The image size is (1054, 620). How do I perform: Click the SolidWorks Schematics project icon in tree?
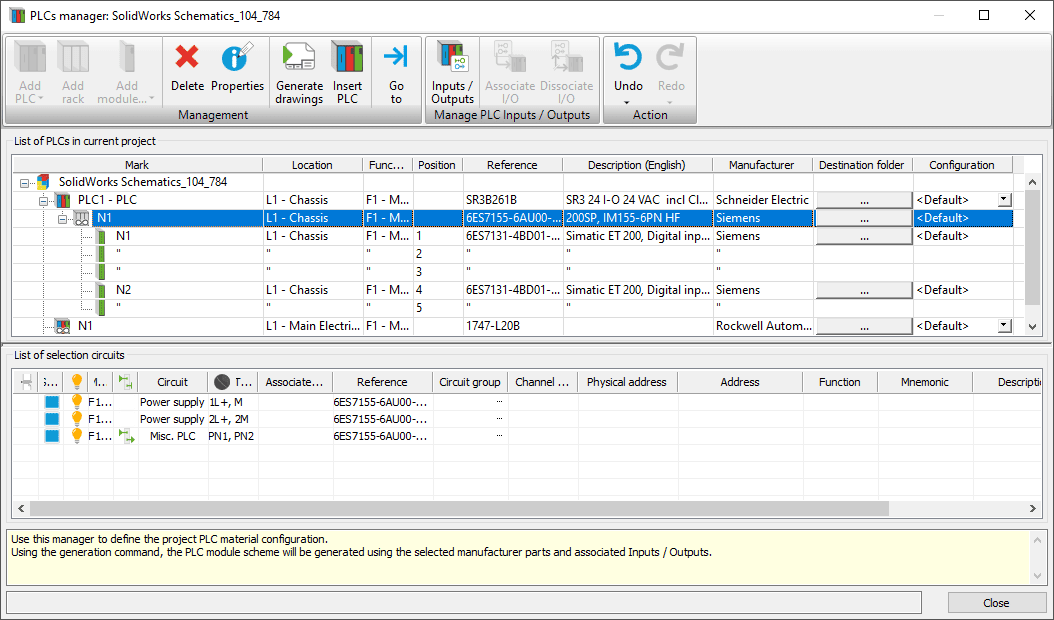pos(43,182)
